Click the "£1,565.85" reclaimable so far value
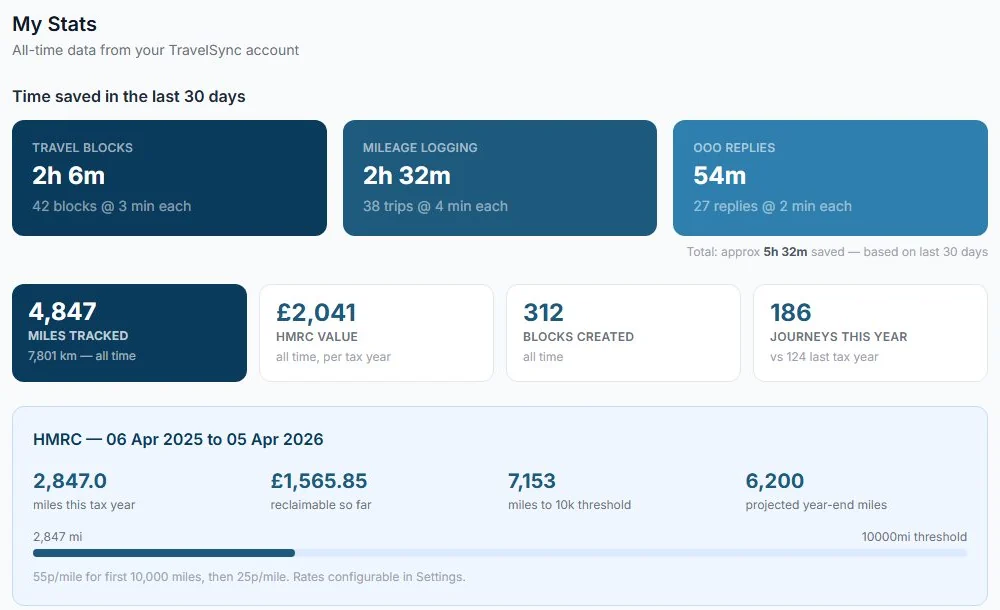1000x610 pixels. click(319, 480)
